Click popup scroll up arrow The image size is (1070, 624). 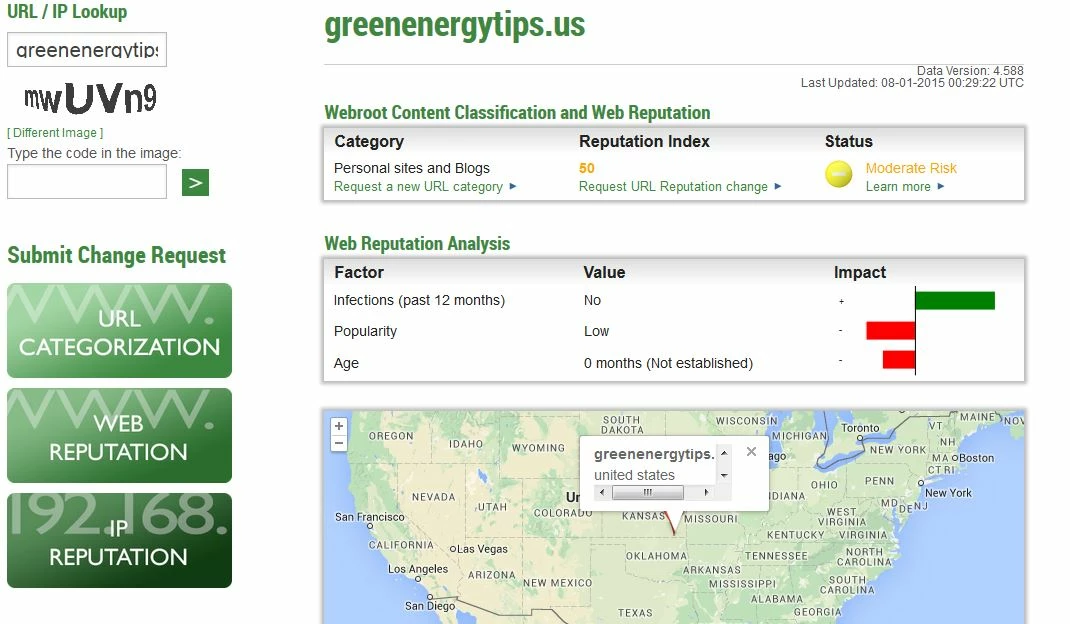coord(724,453)
